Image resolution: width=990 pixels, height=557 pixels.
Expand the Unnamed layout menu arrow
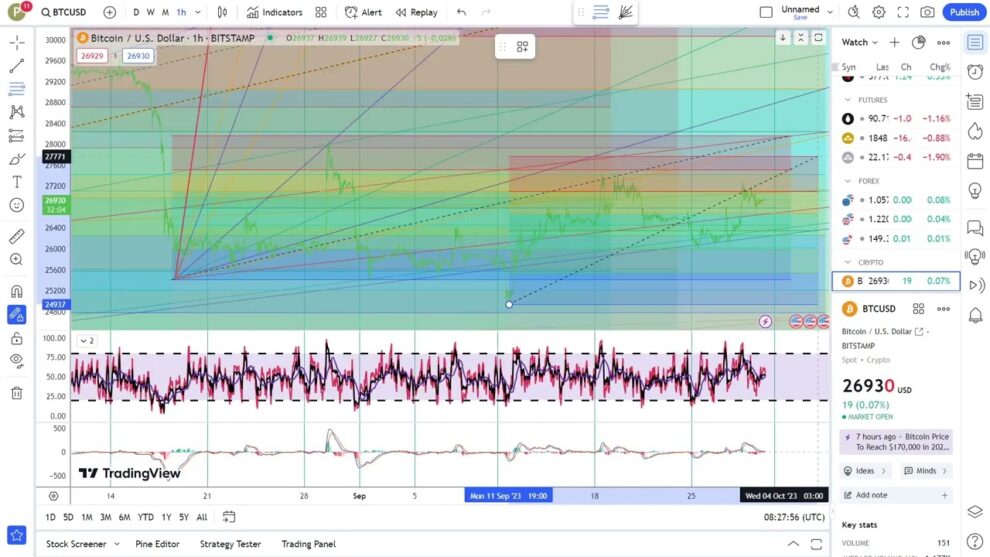(829, 12)
